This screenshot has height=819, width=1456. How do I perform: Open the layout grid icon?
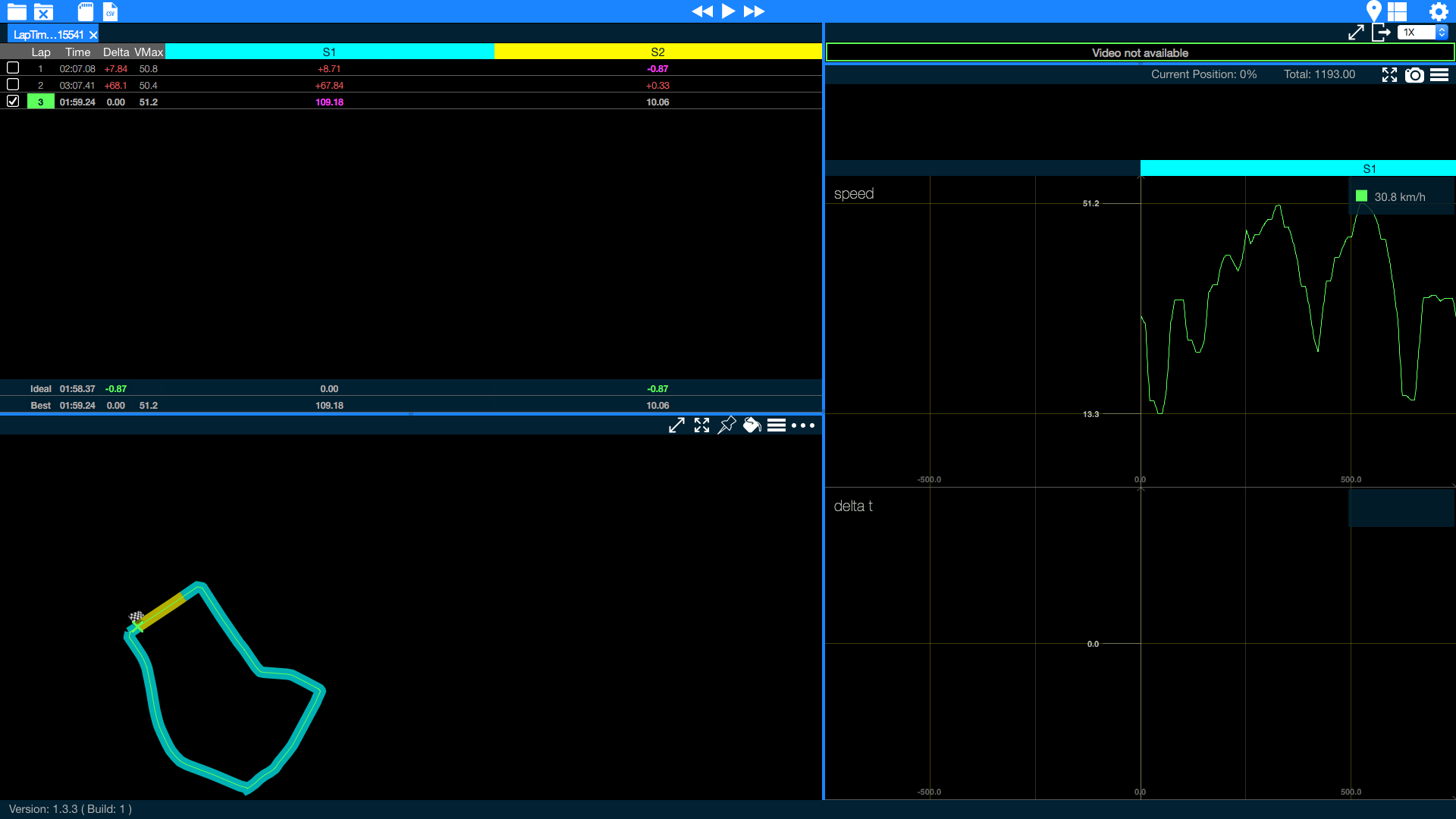(1398, 11)
